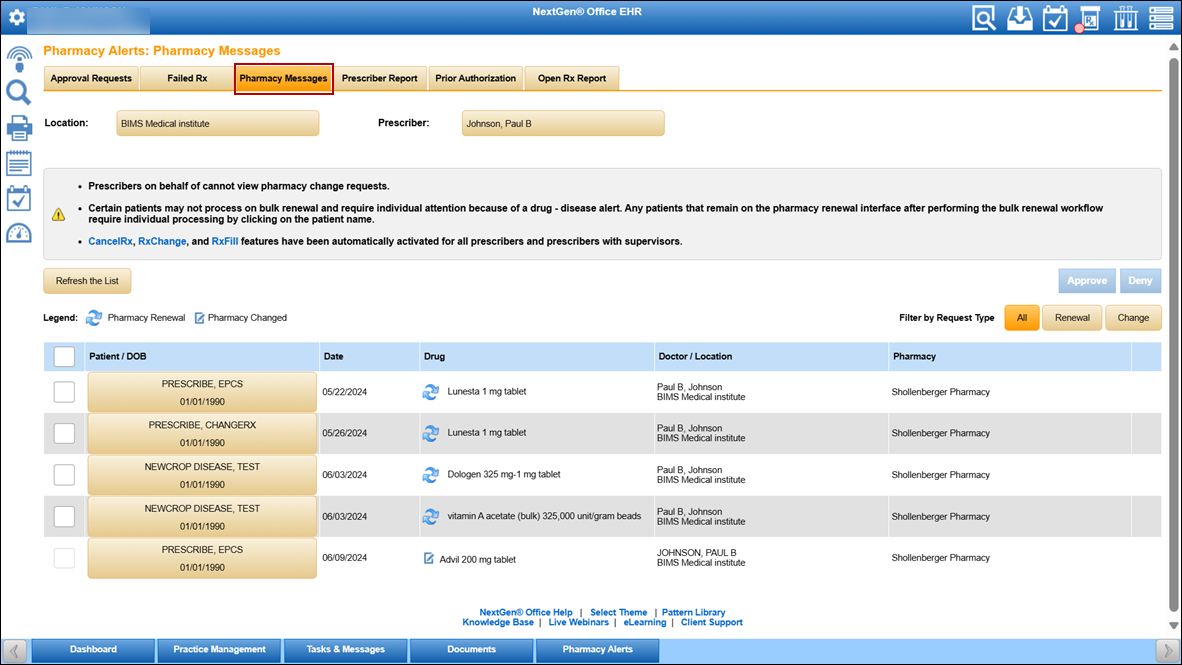Open the Location dropdown BIMS Medical institute
Viewport: 1182px width, 665px height.
pyautogui.click(x=217, y=123)
